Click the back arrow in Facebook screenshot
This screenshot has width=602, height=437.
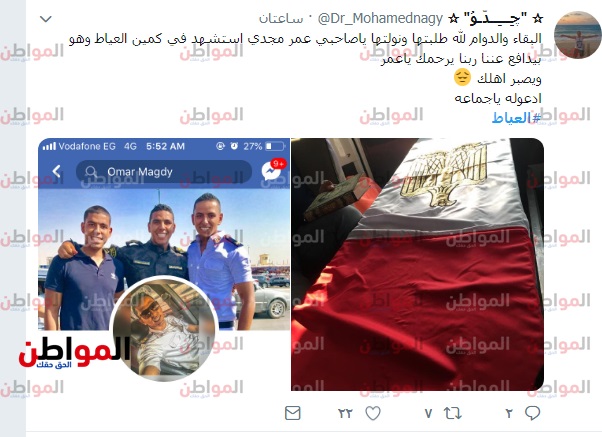point(57,171)
